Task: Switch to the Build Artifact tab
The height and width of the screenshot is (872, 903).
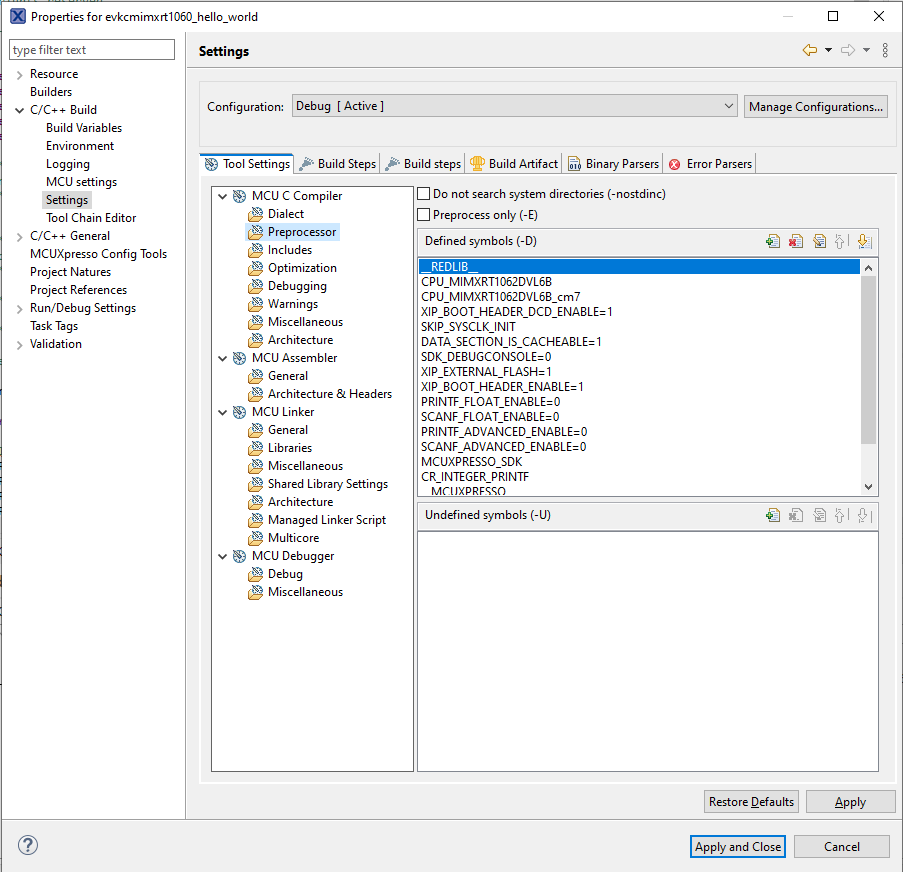Action: [x=514, y=164]
